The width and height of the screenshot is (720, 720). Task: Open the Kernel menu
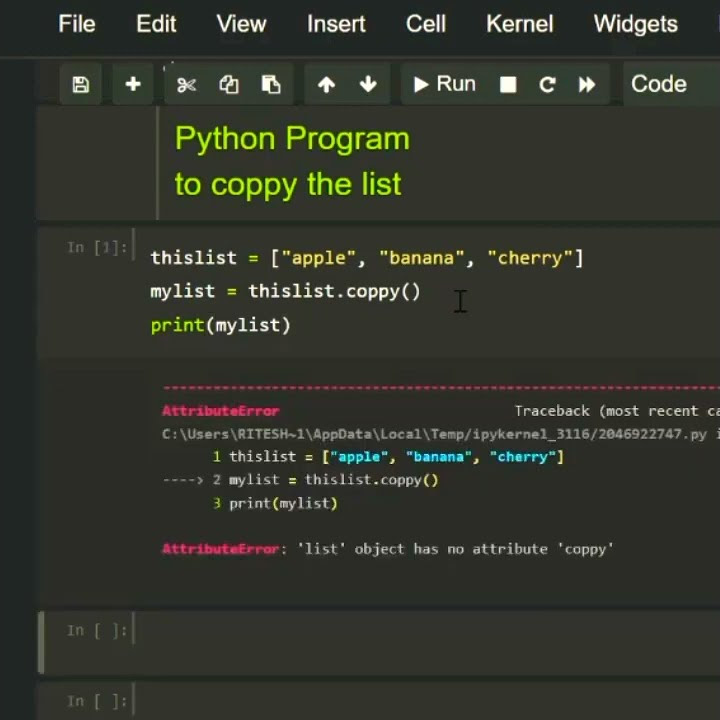point(520,24)
